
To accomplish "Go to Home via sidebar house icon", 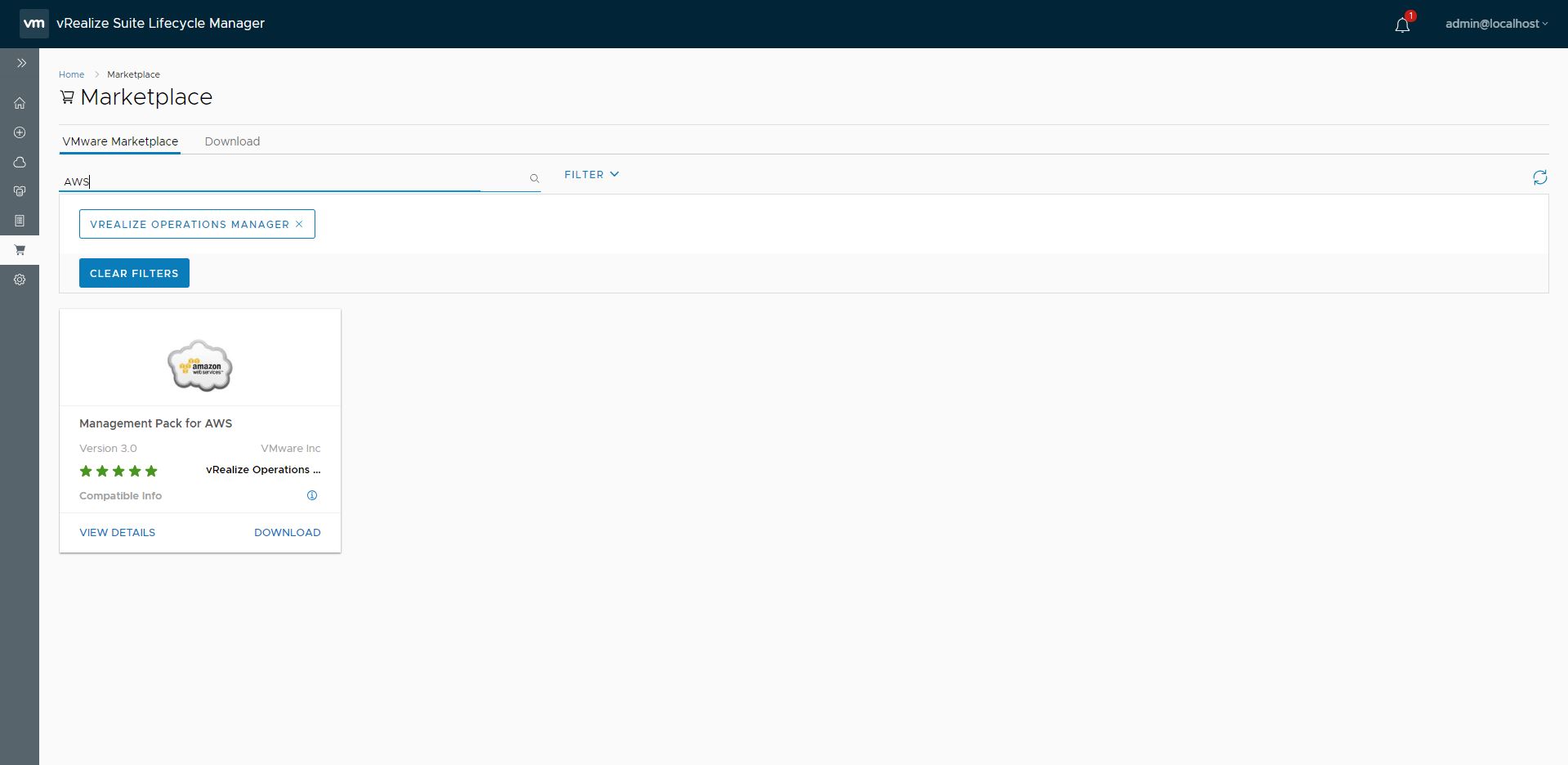I will [x=20, y=103].
